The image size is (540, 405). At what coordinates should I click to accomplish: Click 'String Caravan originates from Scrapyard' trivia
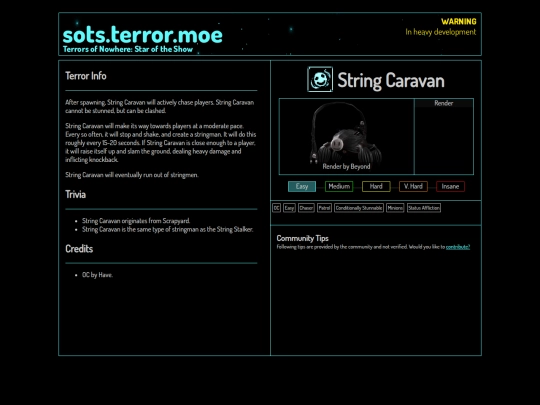click(136, 221)
